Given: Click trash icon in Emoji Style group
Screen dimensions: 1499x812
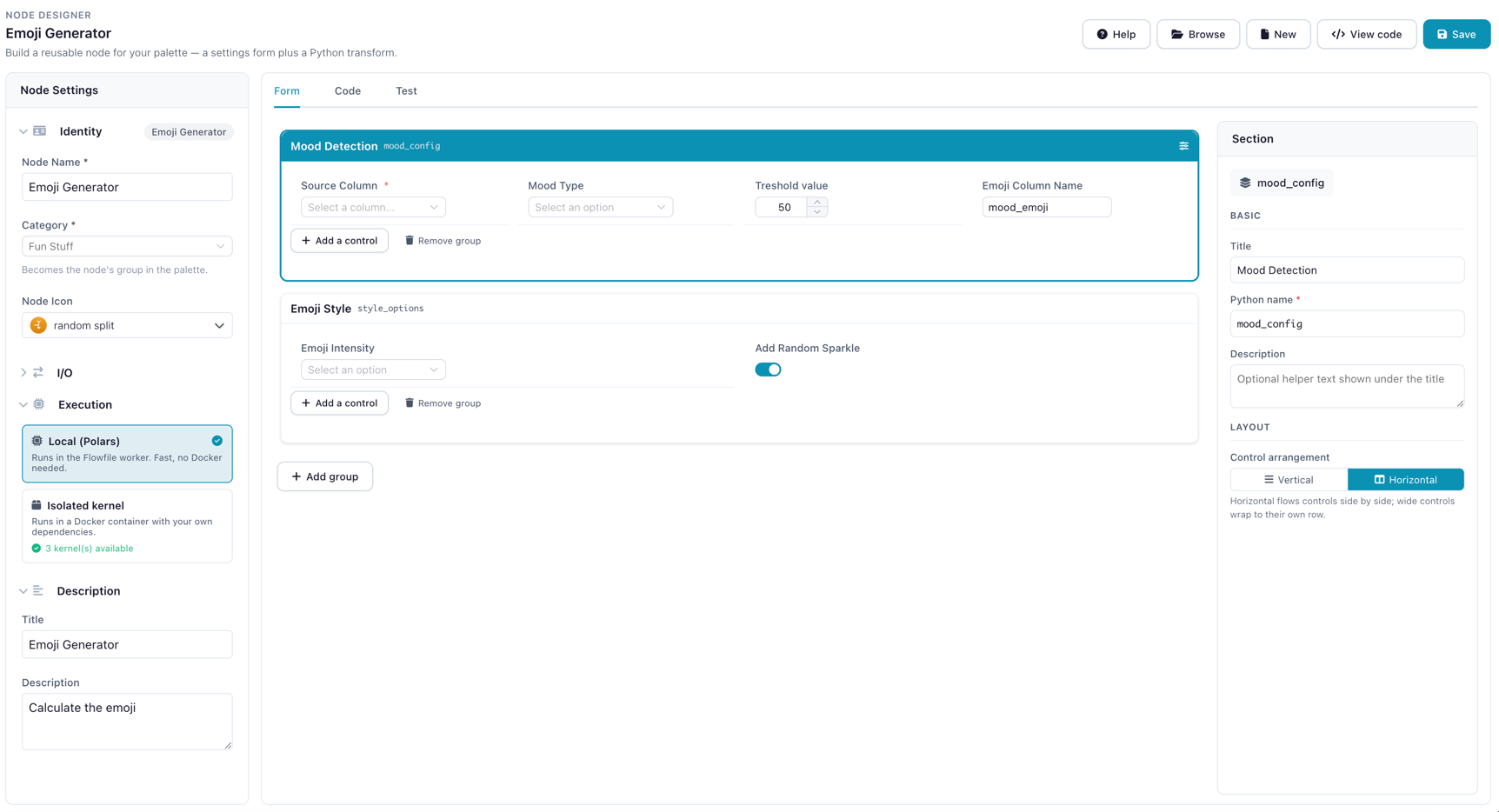Looking at the screenshot, I should point(410,403).
